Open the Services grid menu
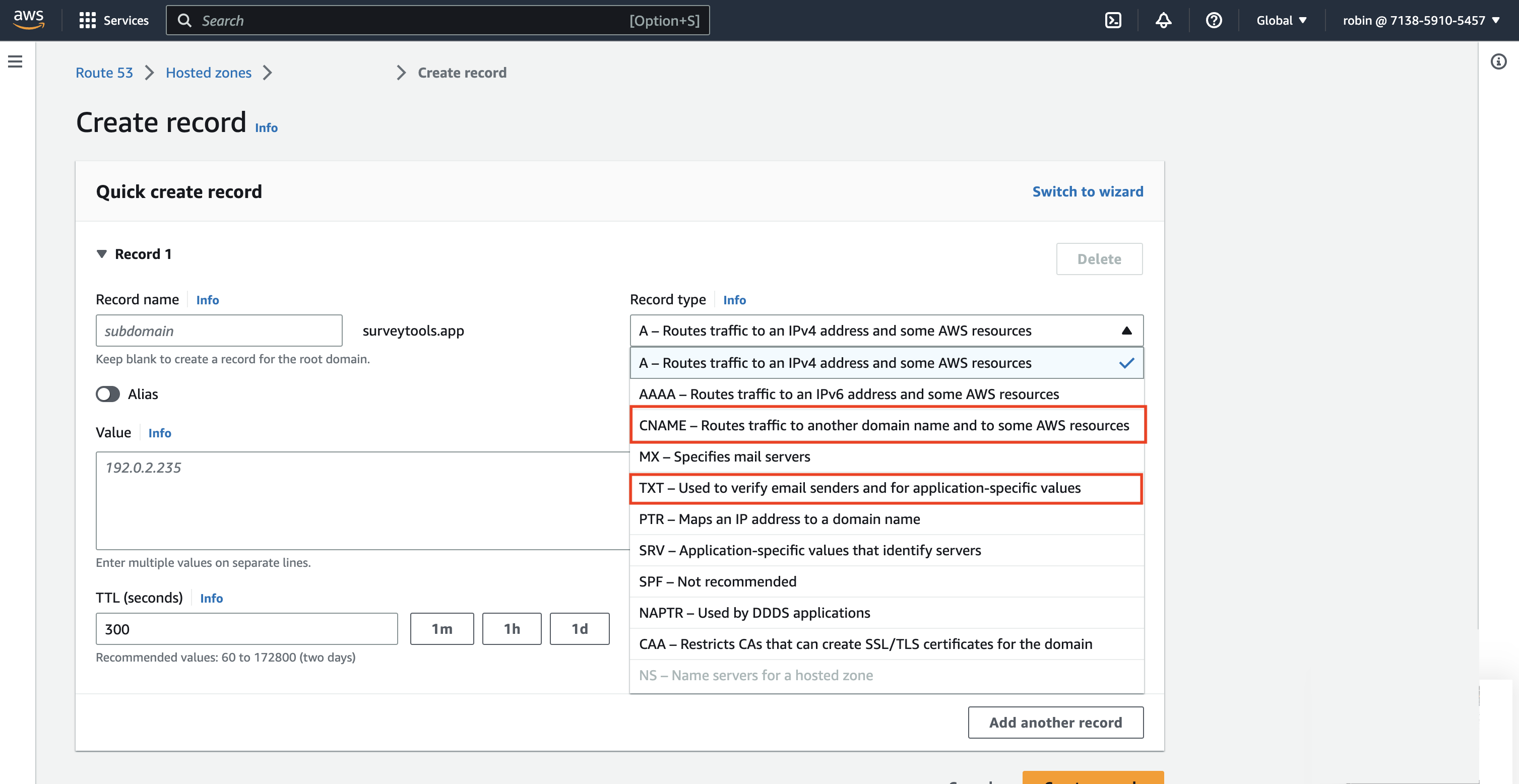Image resolution: width=1519 pixels, height=784 pixels. [87, 21]
